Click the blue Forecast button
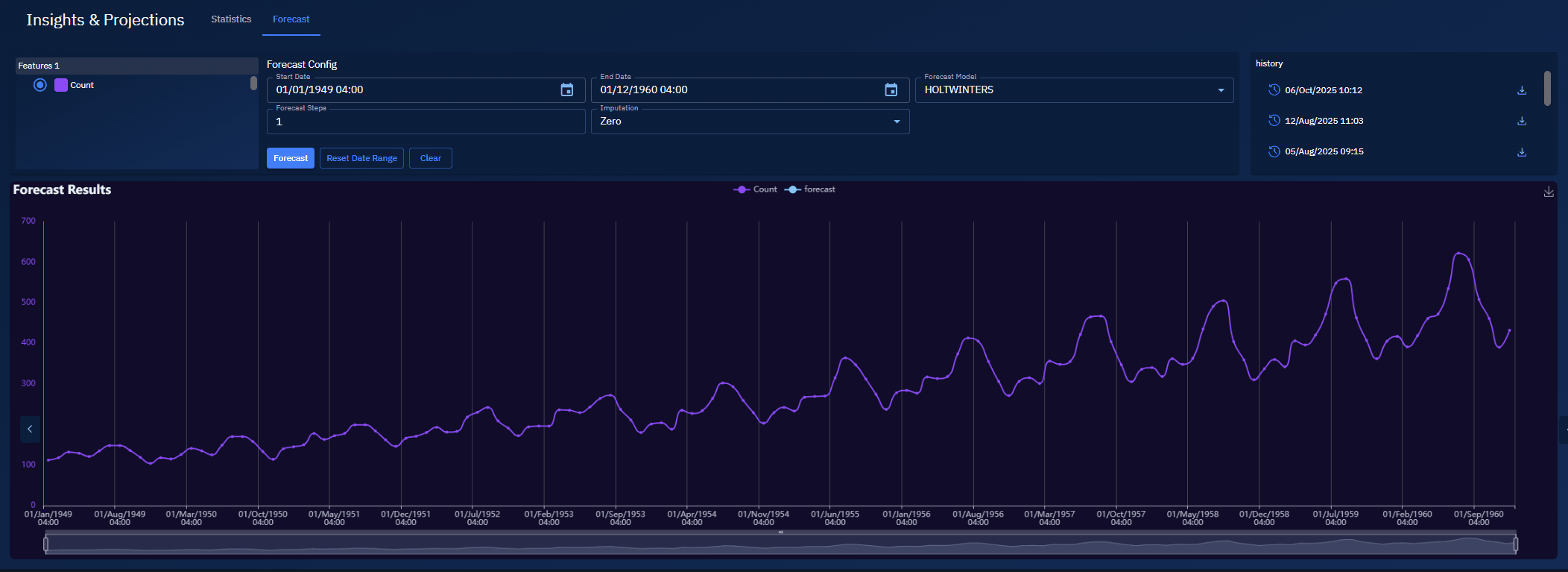 [290, 158]
